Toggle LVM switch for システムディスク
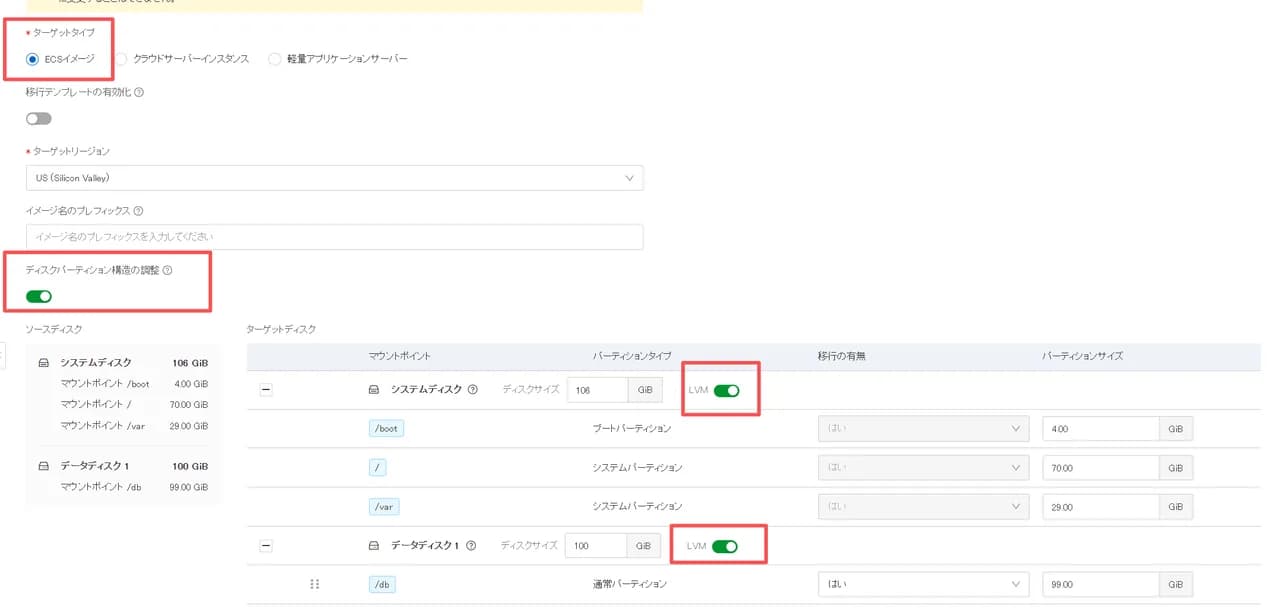1280x608 pixels. tap(727, 390)
